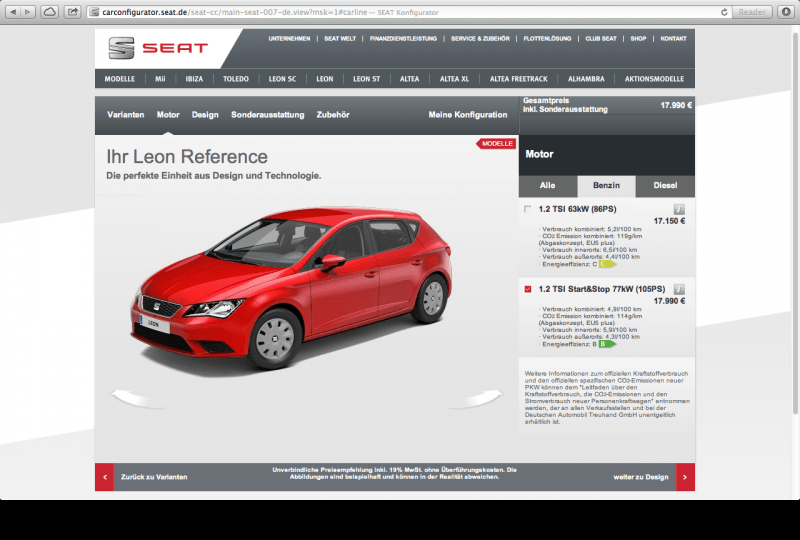Viewport: 800px width, 540px height.
Task: Open FINANZDIENSTLEISTUNG link
Action: 403,39
